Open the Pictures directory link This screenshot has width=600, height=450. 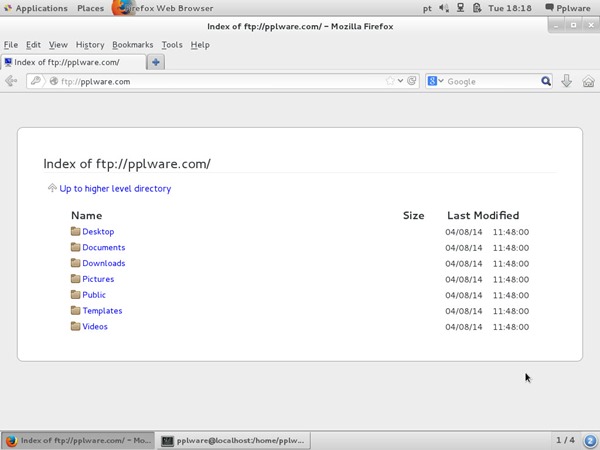(98, 279)
